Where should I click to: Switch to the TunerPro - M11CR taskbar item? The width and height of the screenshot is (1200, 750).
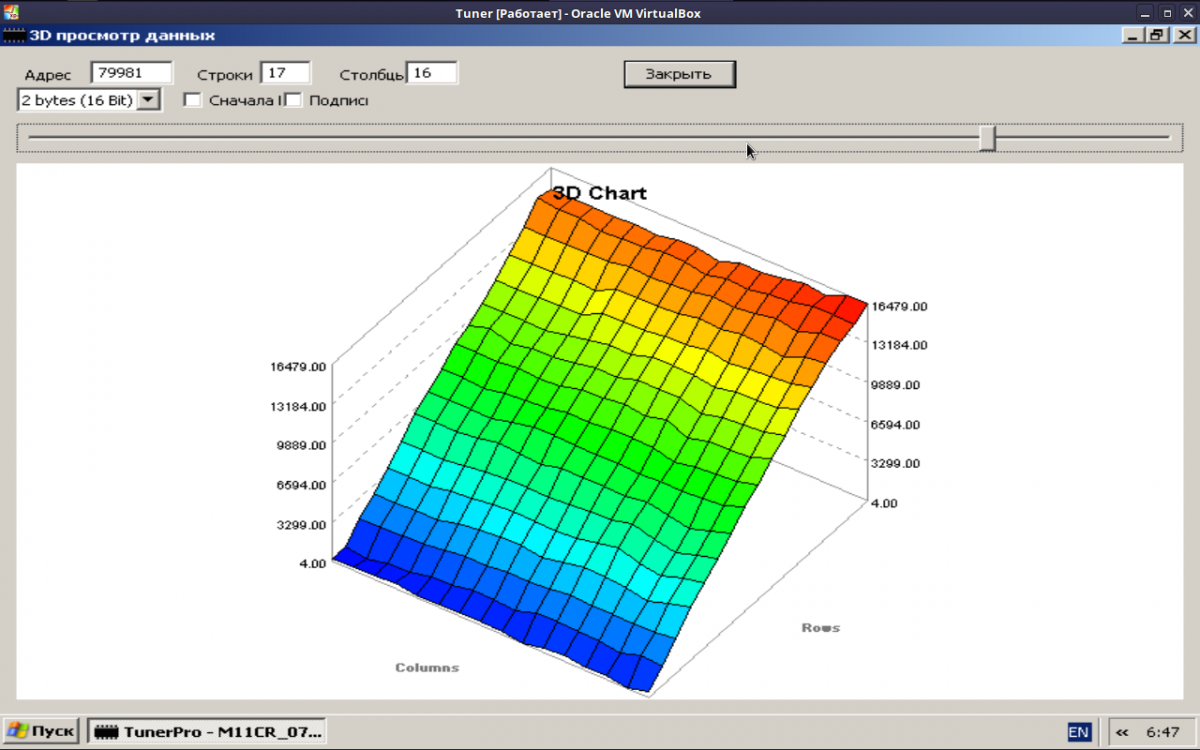tap(207, 732)
